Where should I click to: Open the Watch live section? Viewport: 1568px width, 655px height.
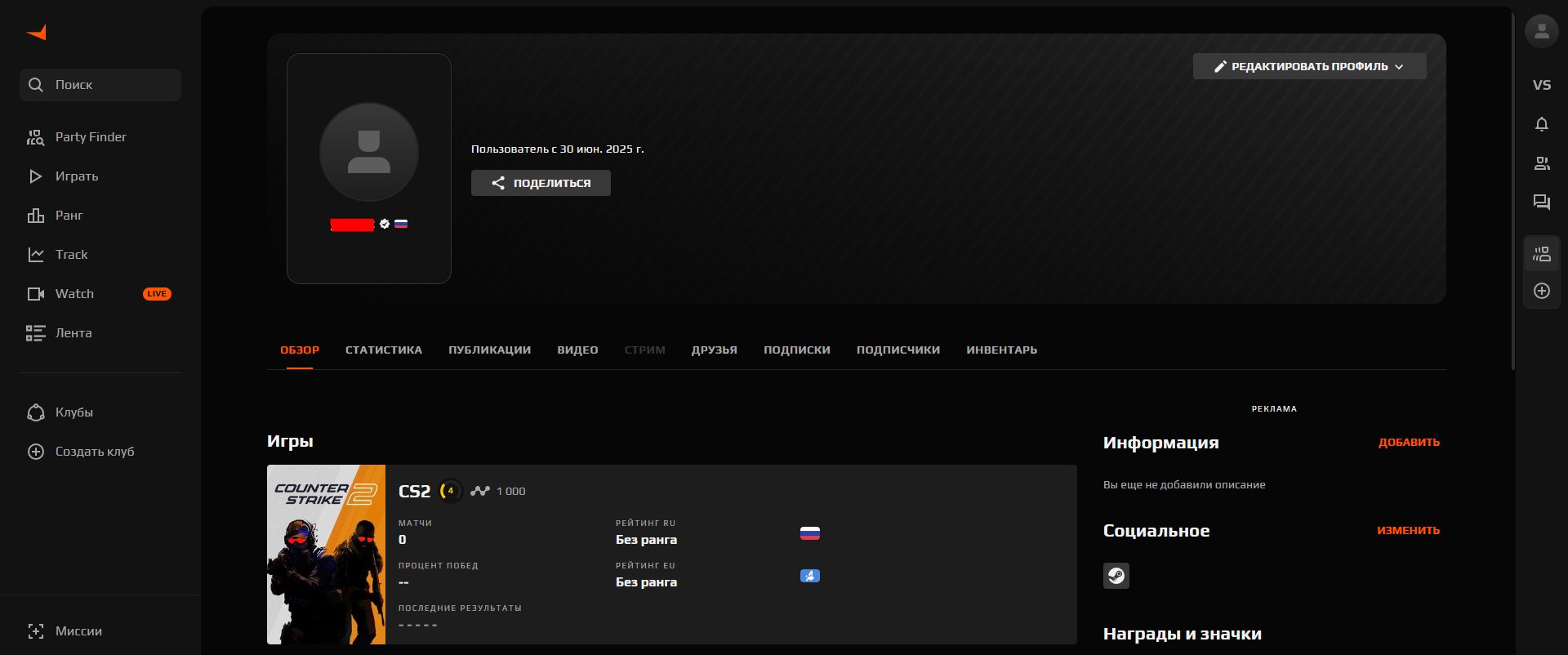75,294
